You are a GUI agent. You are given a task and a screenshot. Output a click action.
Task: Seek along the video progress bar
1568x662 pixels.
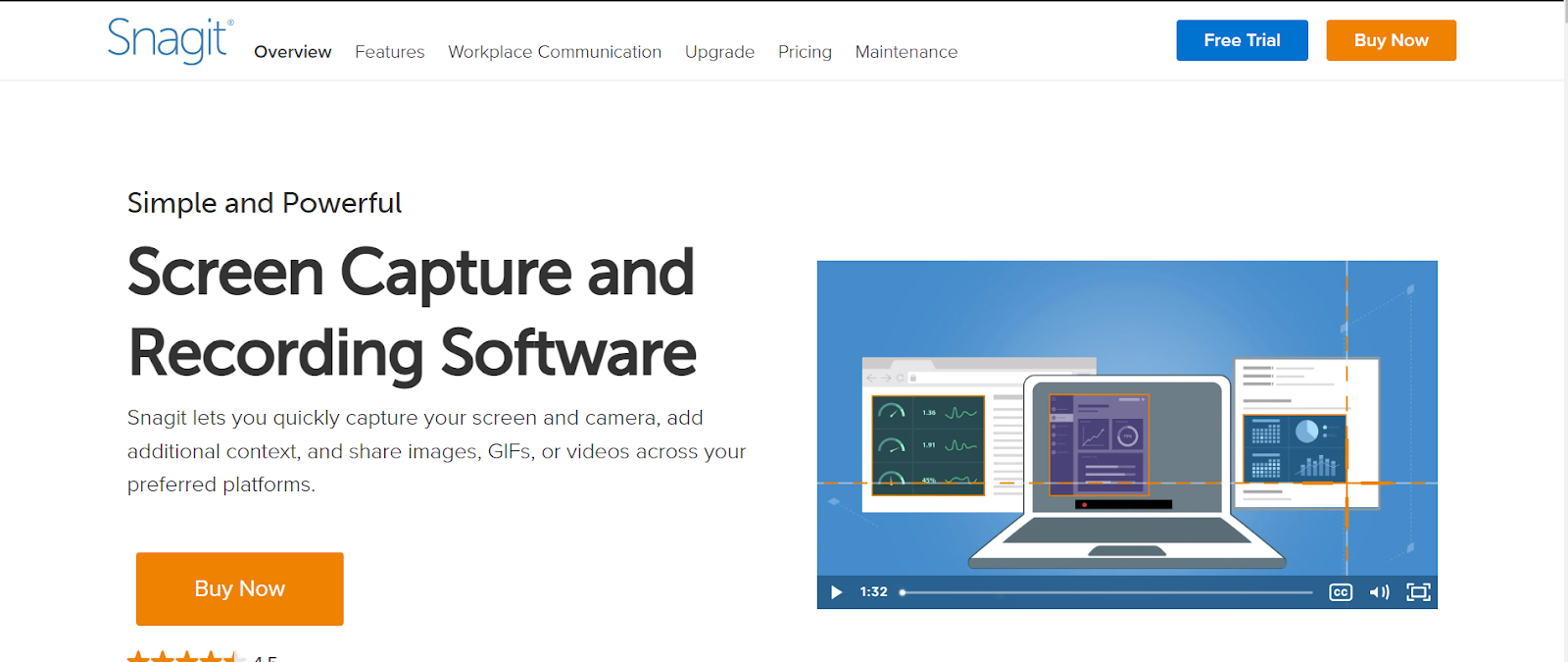pyautogui.click(x=1105, y=592)
